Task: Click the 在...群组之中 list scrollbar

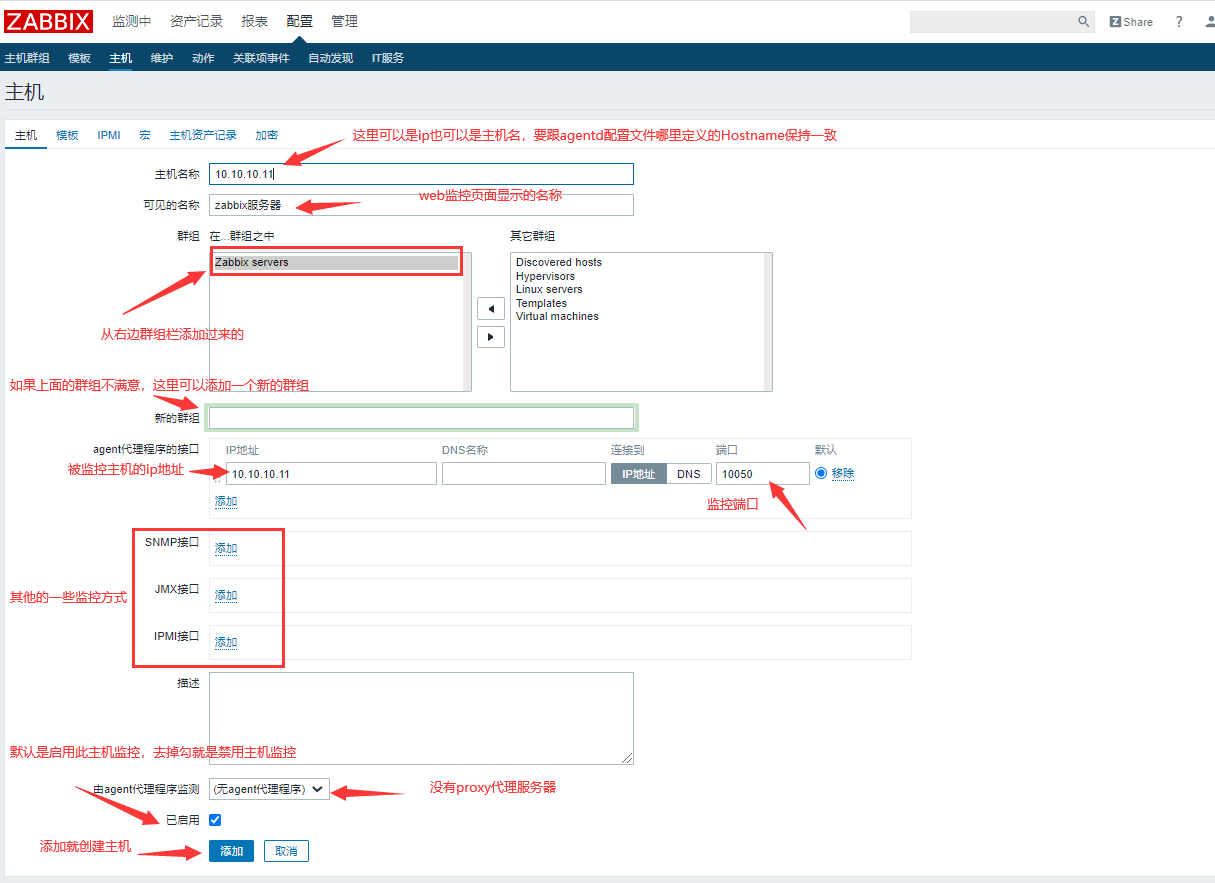Action: [x=466, y=321]
